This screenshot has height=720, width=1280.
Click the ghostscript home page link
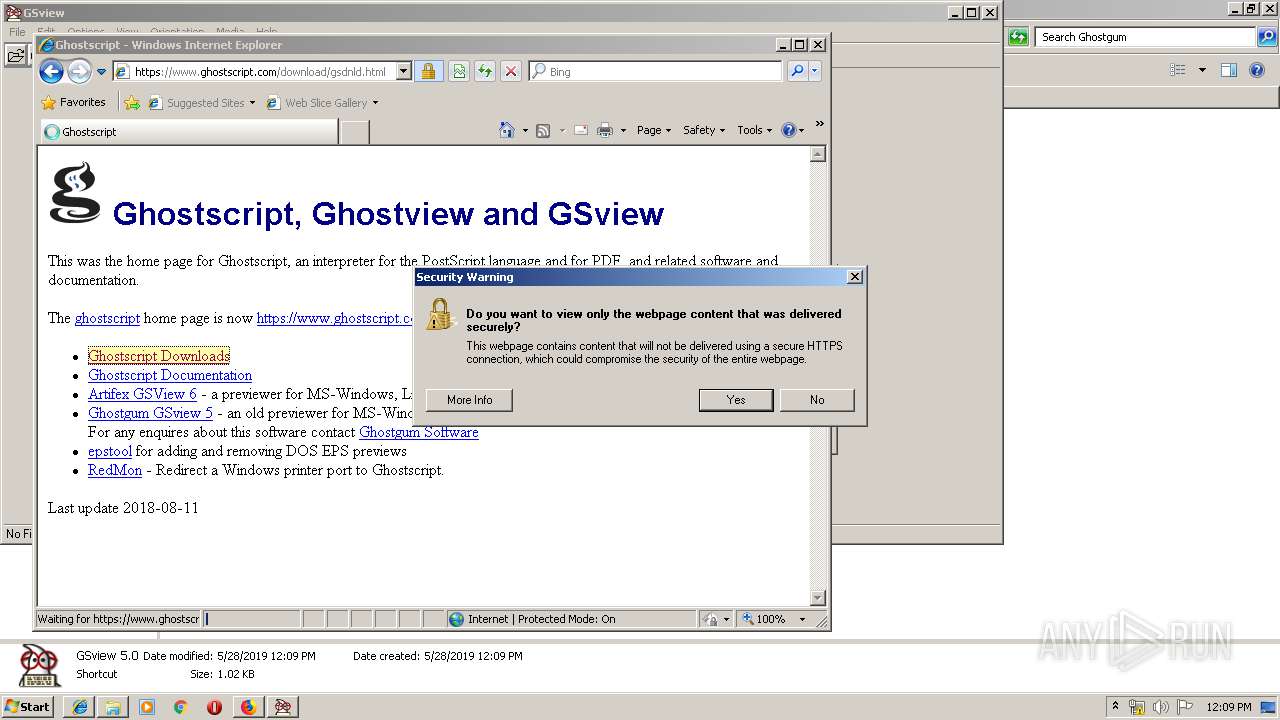(107, 318)
